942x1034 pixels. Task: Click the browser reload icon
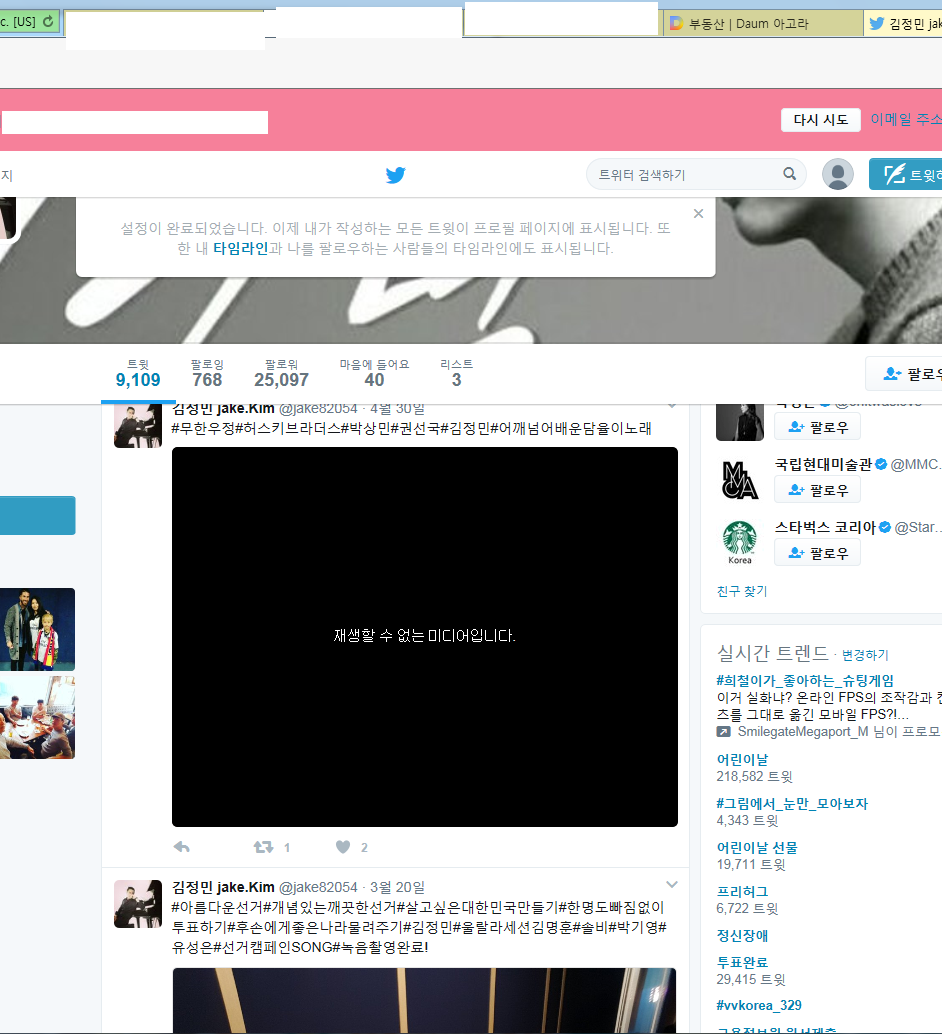48,21
